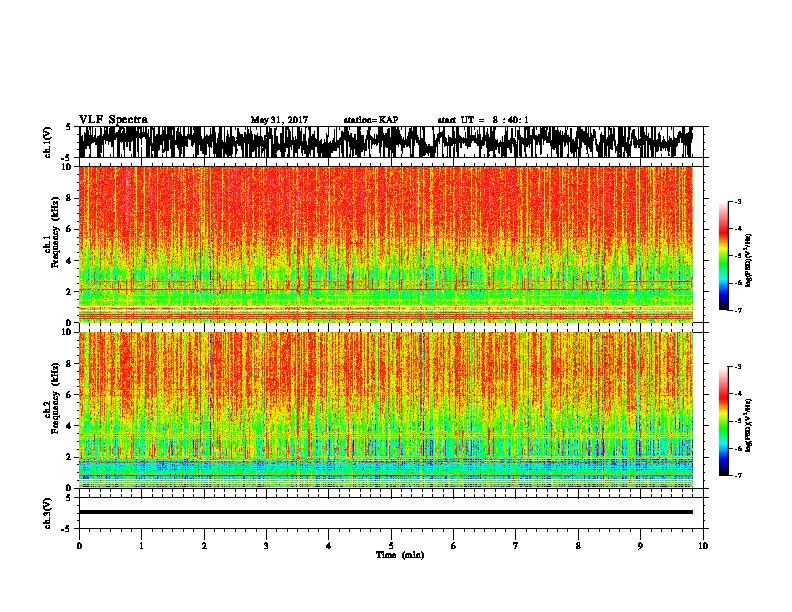The width and height of the screenshot is (792, 612).
Task: Click the time axis tick label '0'
Action: 79,546
